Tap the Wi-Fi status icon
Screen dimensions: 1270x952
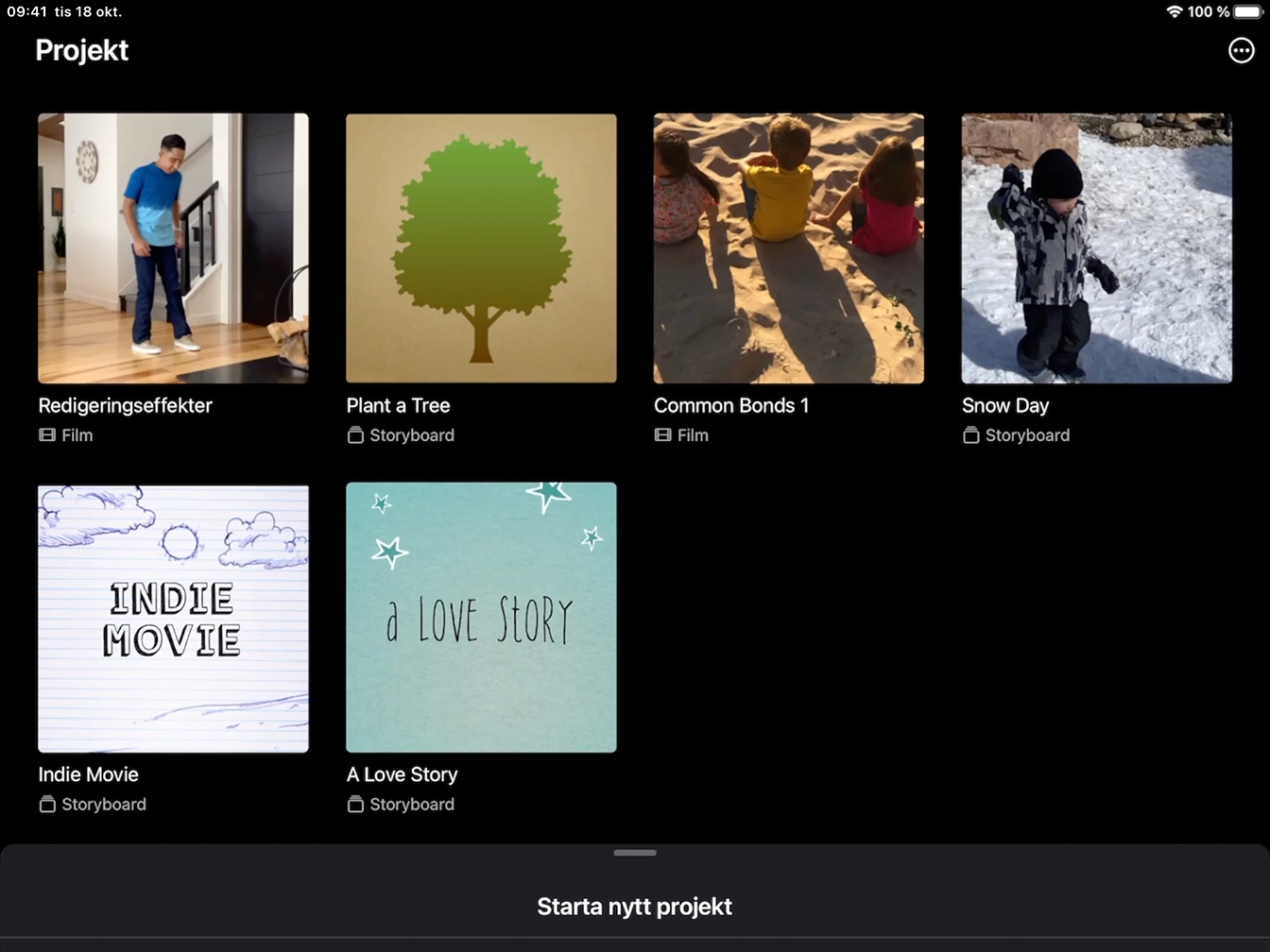[x=1175, y=11]
